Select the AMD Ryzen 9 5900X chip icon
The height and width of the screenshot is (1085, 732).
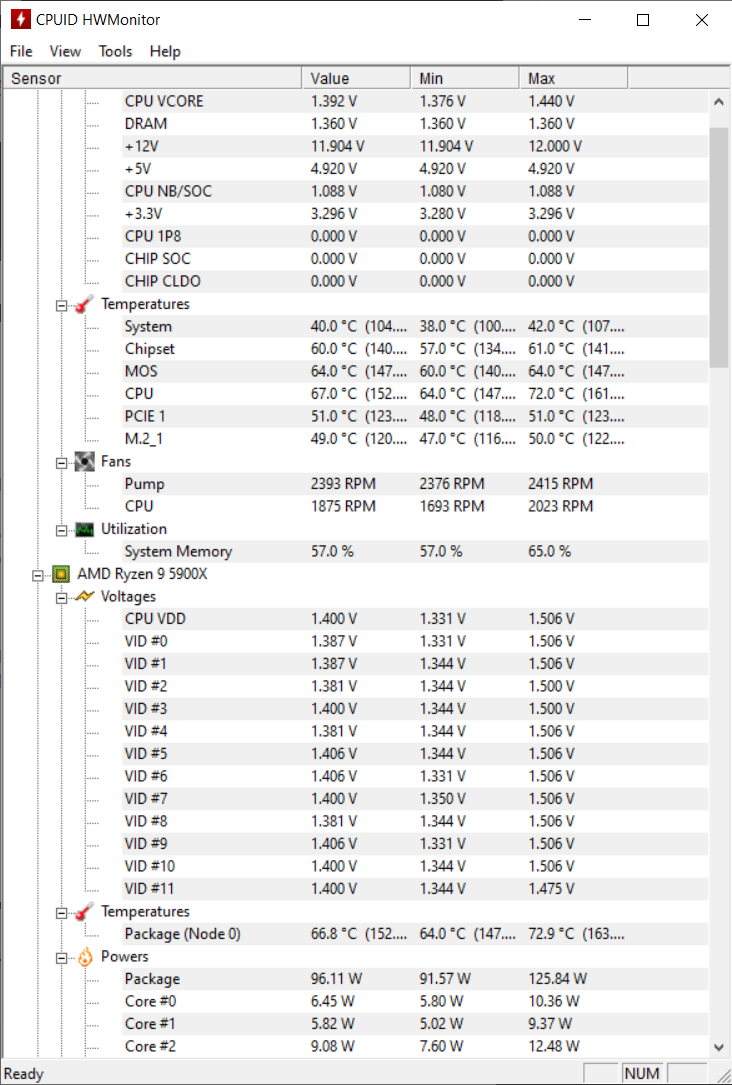pyautogui.click(x=61, y=574)
